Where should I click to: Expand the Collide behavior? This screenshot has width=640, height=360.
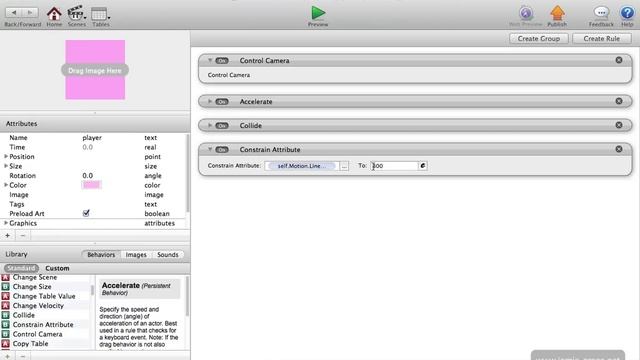click(x=210, y=125)
